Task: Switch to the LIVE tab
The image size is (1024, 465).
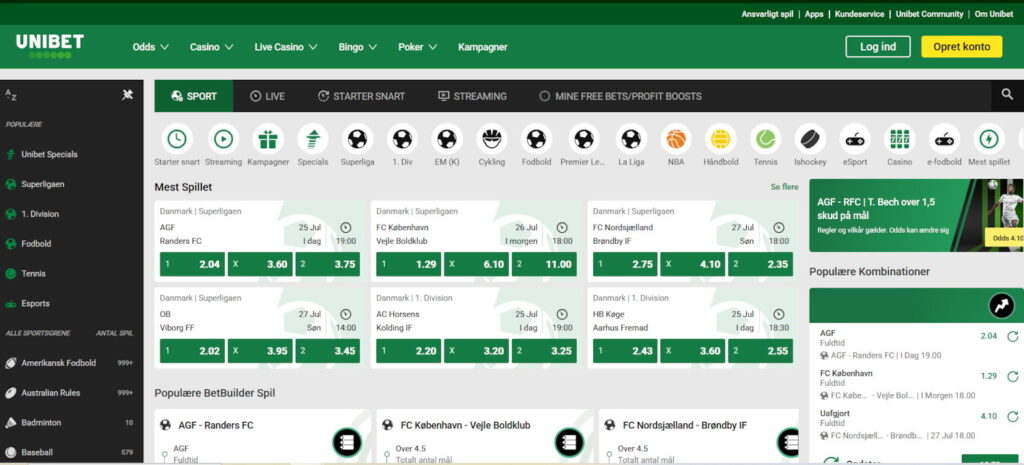Action: (x=268, y=96)
